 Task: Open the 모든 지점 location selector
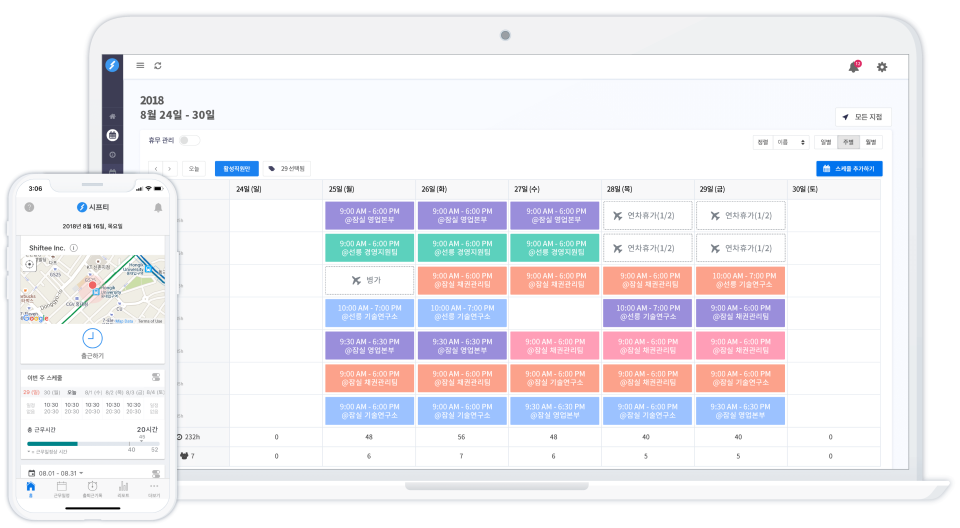coord(863,117)
